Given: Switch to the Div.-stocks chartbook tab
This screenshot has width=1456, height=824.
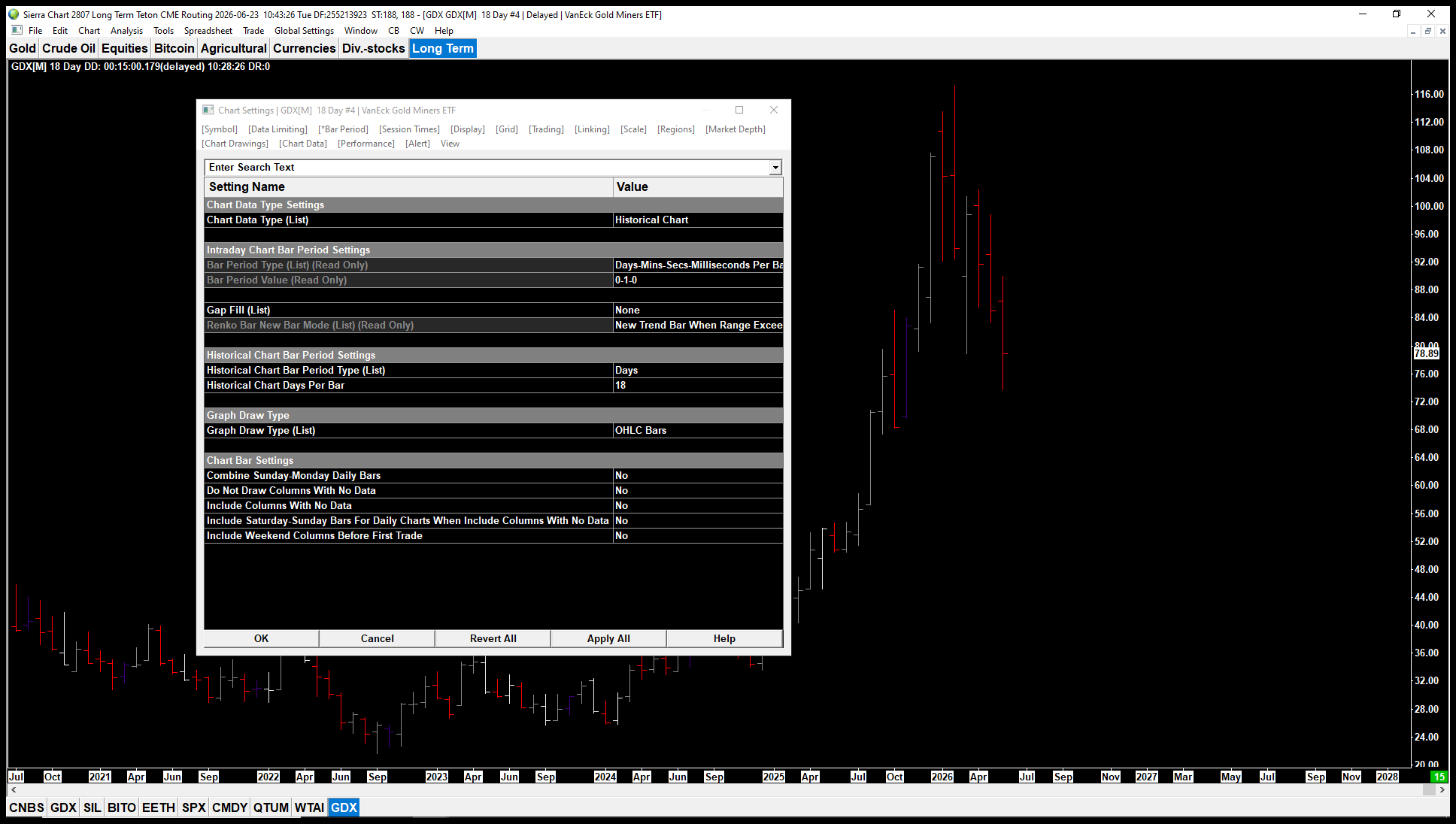Looking at the screenshot, I should (x=374, y=48).
